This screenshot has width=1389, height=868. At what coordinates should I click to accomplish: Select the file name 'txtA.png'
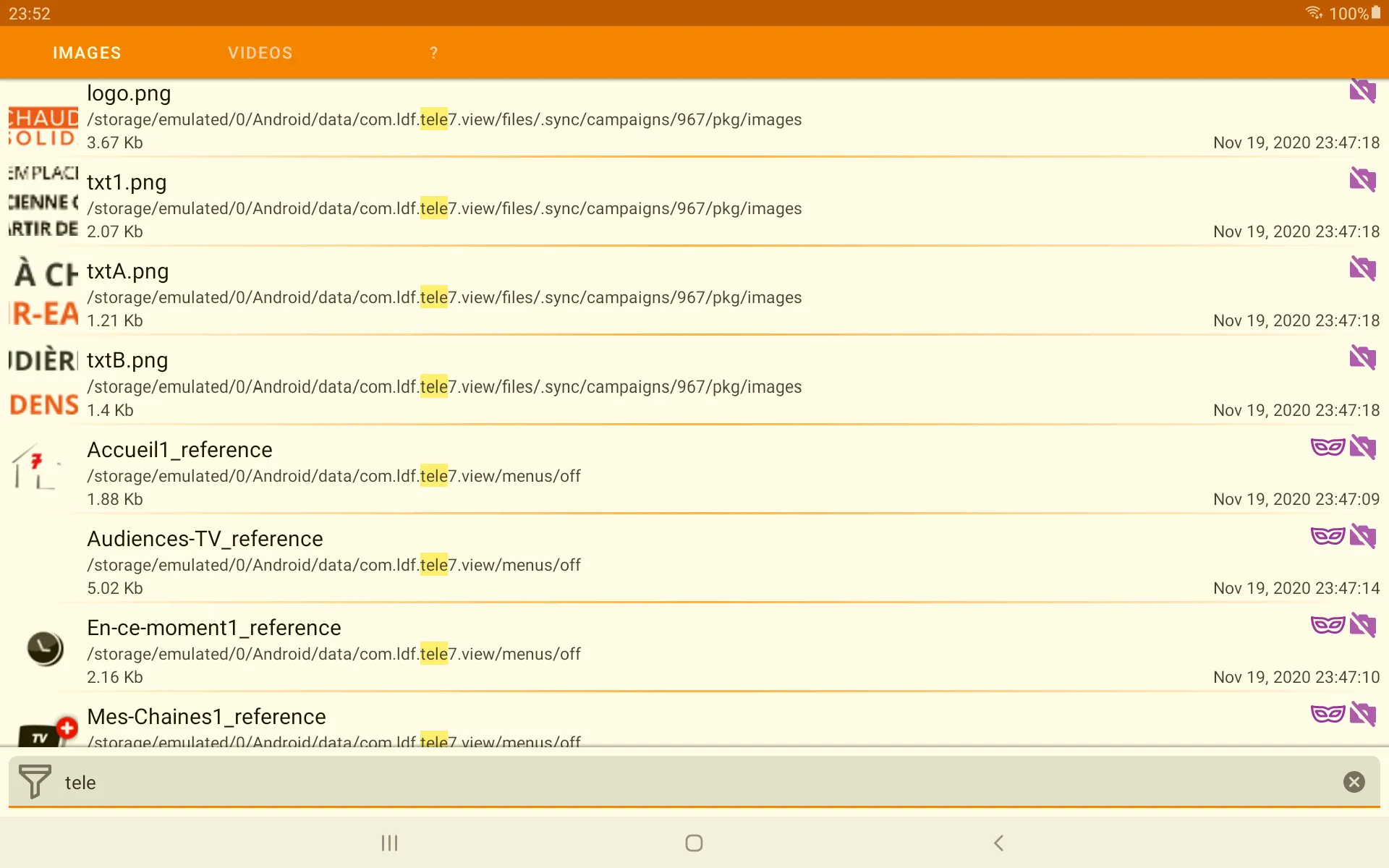[x=128, y=271]
